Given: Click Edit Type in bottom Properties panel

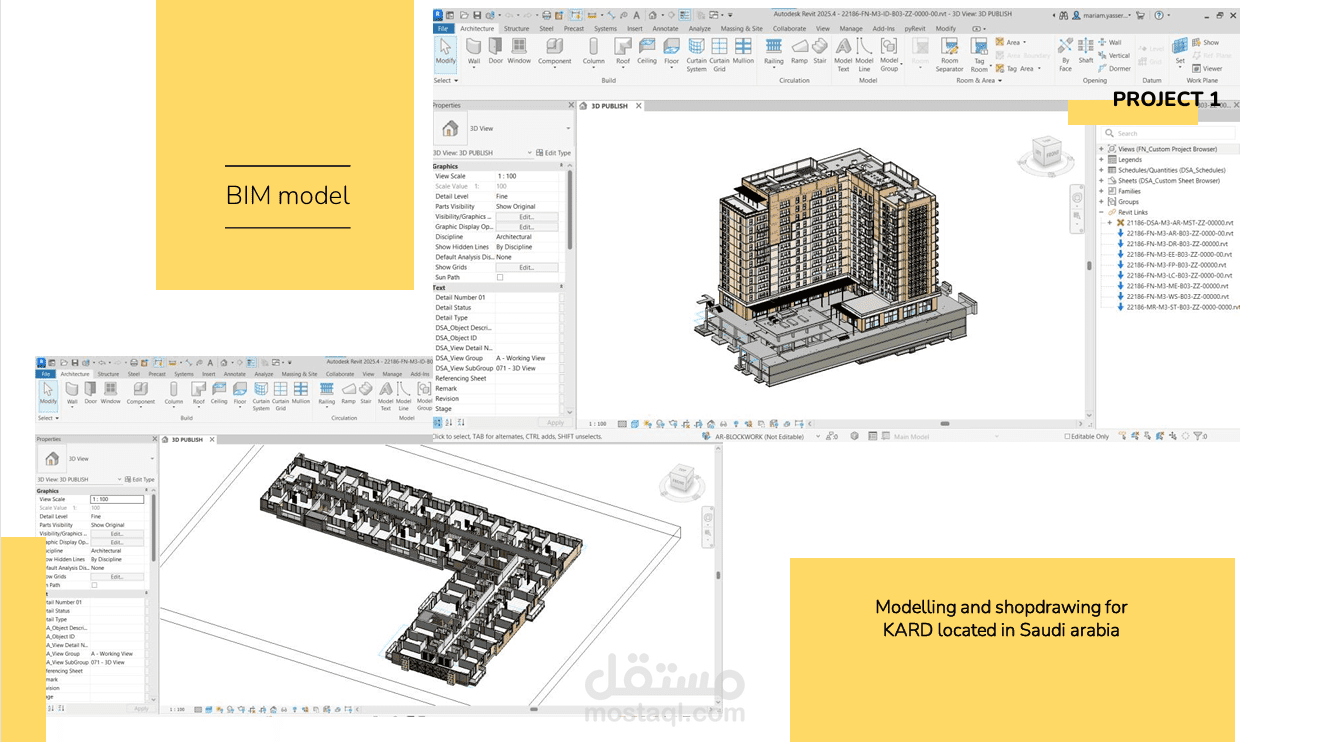Looking at the screenshot, I should point(140,479).
